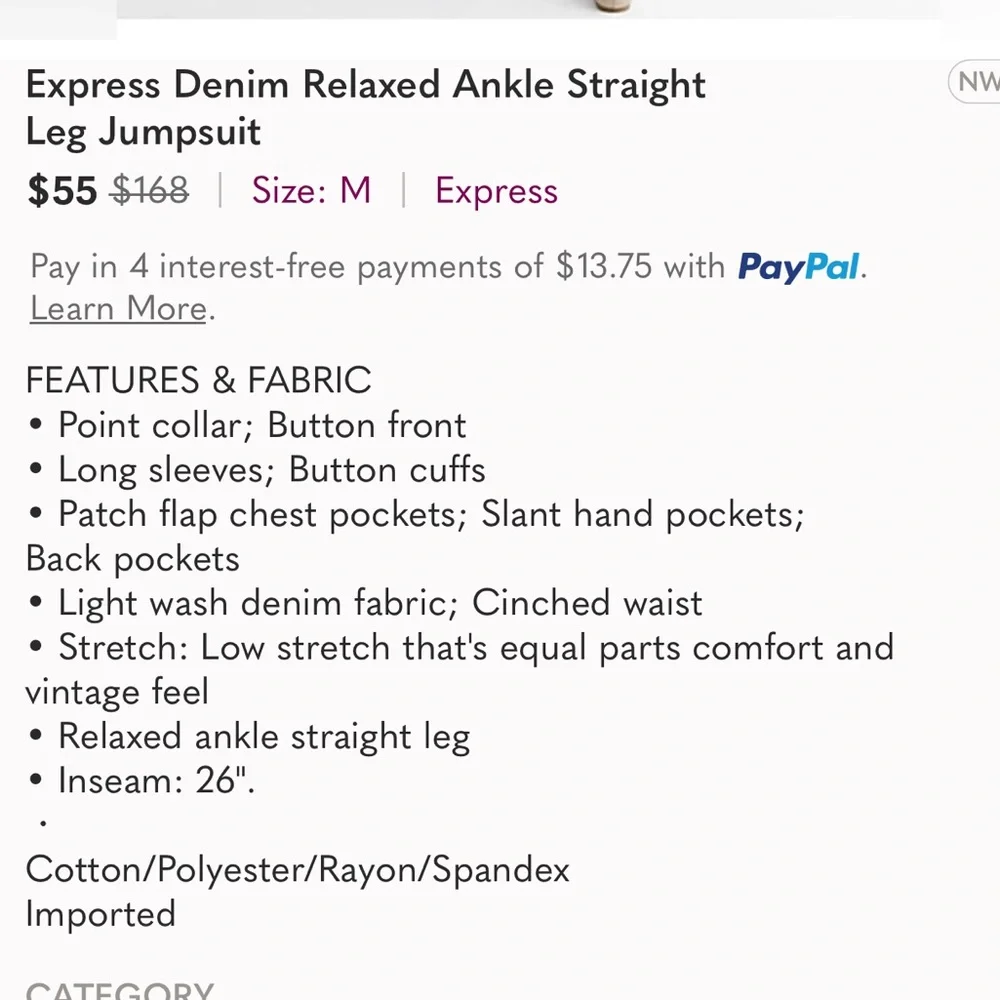Screen dimensions: 1000x1000
Task: Select Size: M
Action: coord(312,191)
